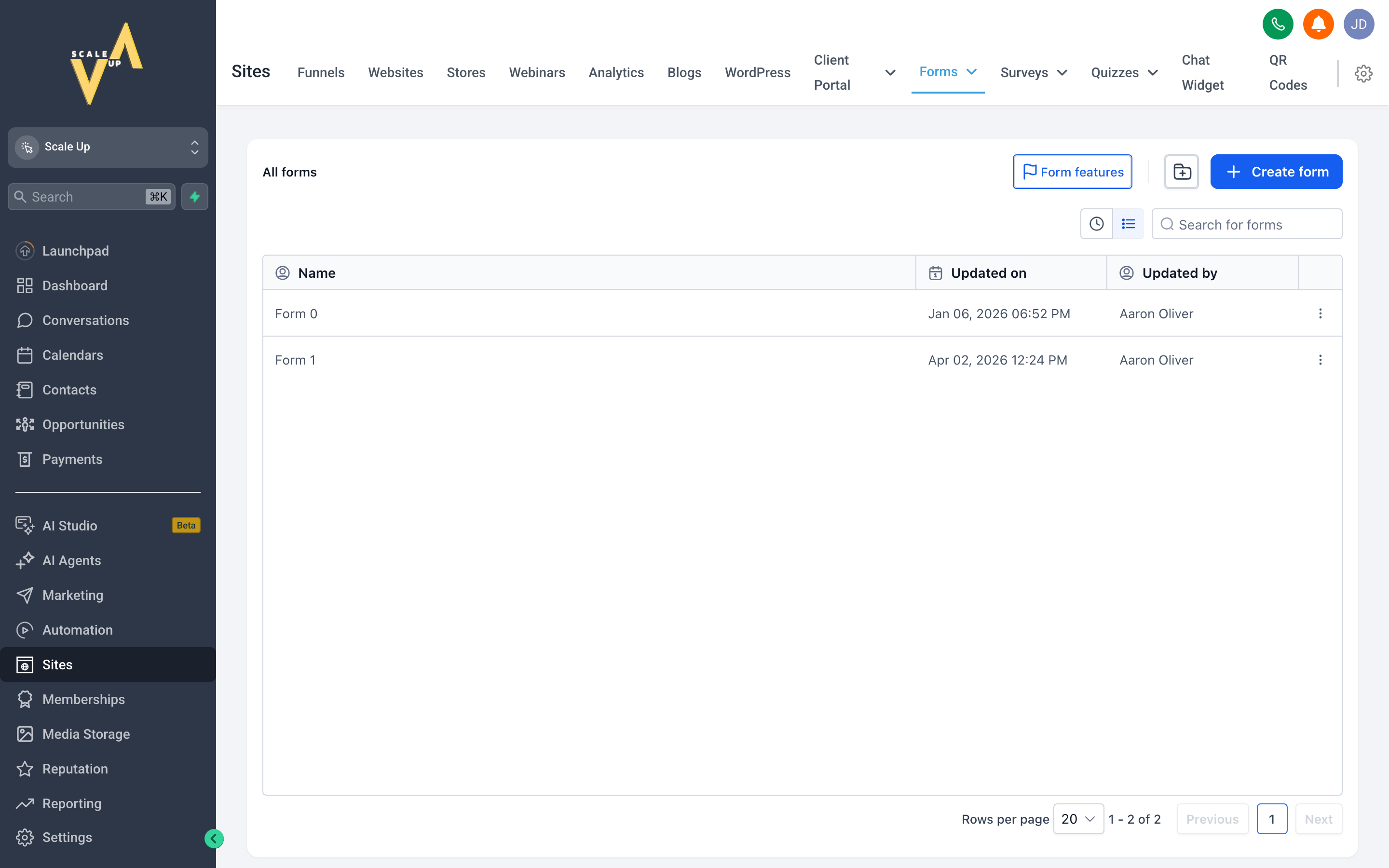Go to Dashboard in the sidebar
The width and height of the screenshot is (1389, 868).
coord(108,285)
